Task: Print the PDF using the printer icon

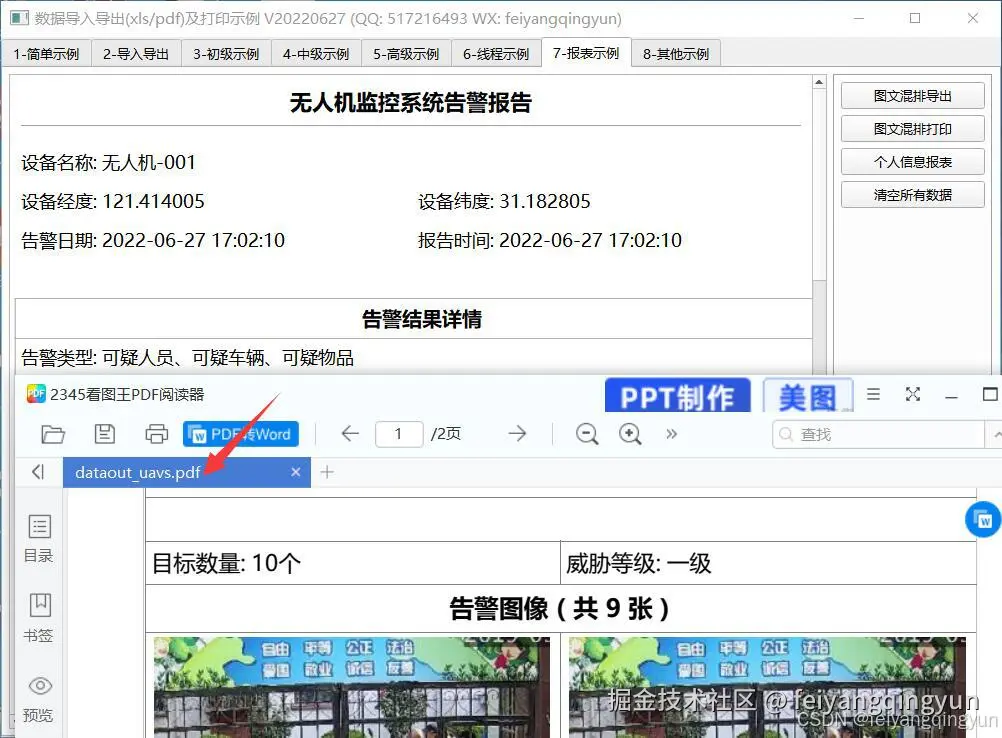Action: (157, 434)
